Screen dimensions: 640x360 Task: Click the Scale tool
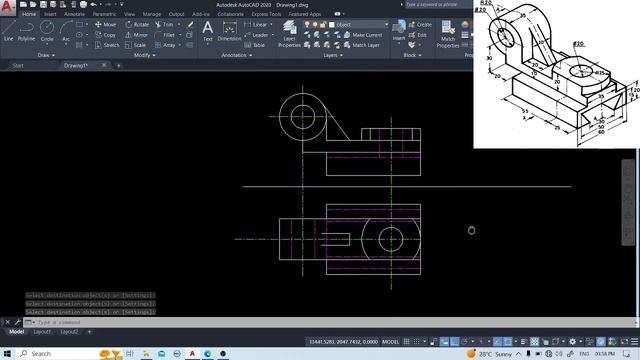pos(136,45)
